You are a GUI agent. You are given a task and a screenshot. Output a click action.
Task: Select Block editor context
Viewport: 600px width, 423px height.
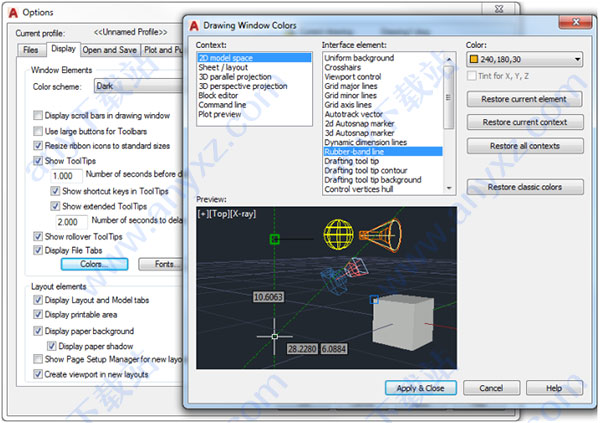(x=254, y=95)
